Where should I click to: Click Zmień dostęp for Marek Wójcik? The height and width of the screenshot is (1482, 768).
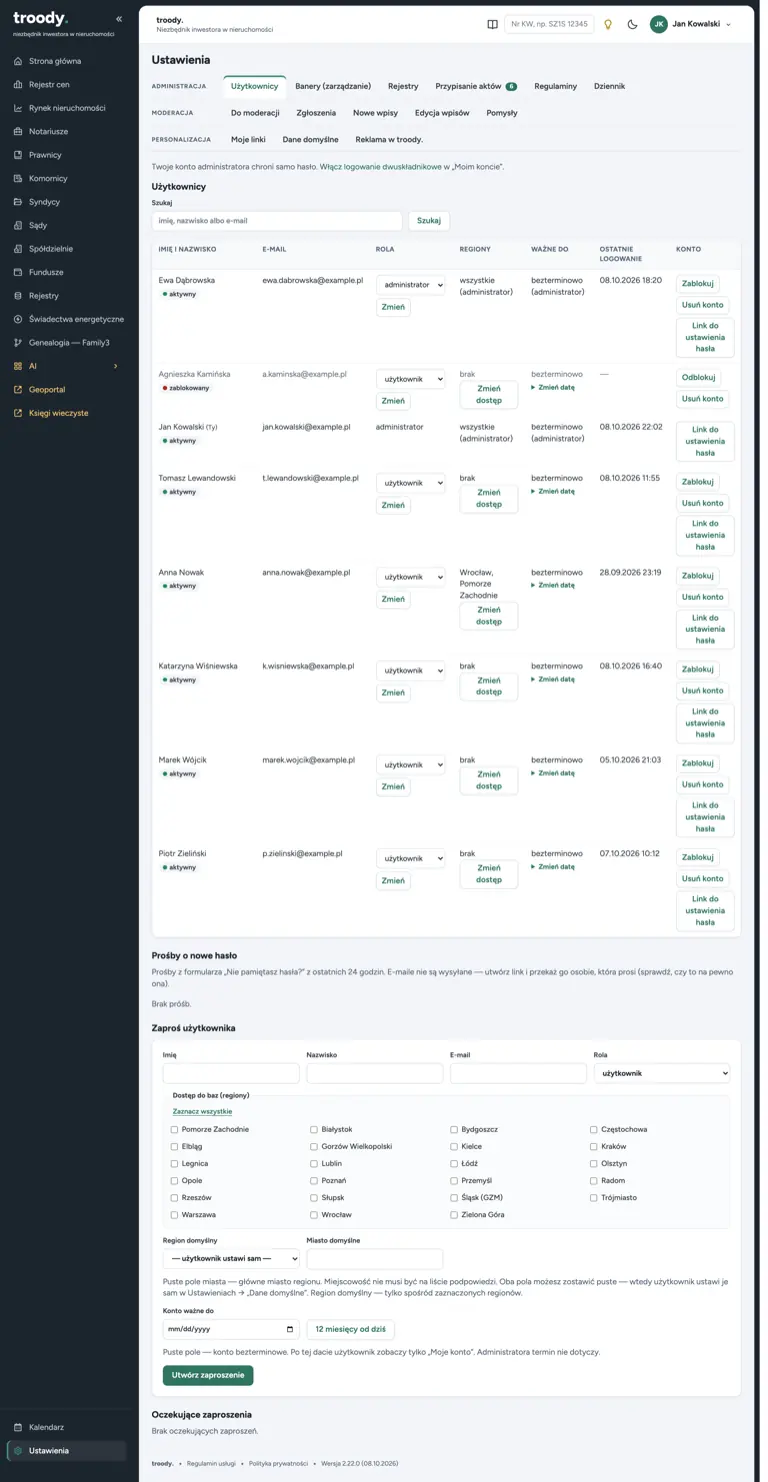pyautogui.click(x=489, y=780)
